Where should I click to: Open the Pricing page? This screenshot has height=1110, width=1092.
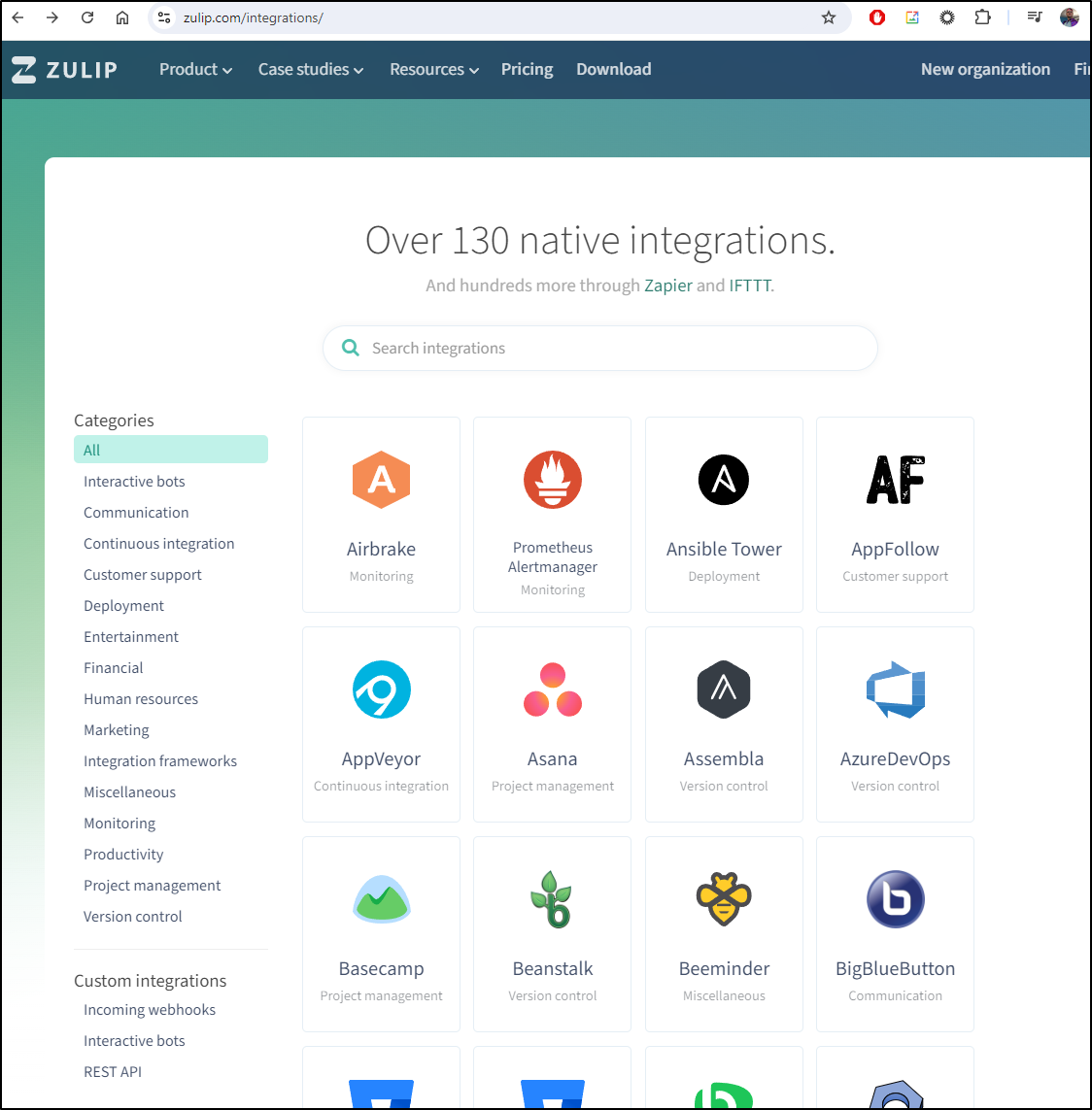click(527, 69)
